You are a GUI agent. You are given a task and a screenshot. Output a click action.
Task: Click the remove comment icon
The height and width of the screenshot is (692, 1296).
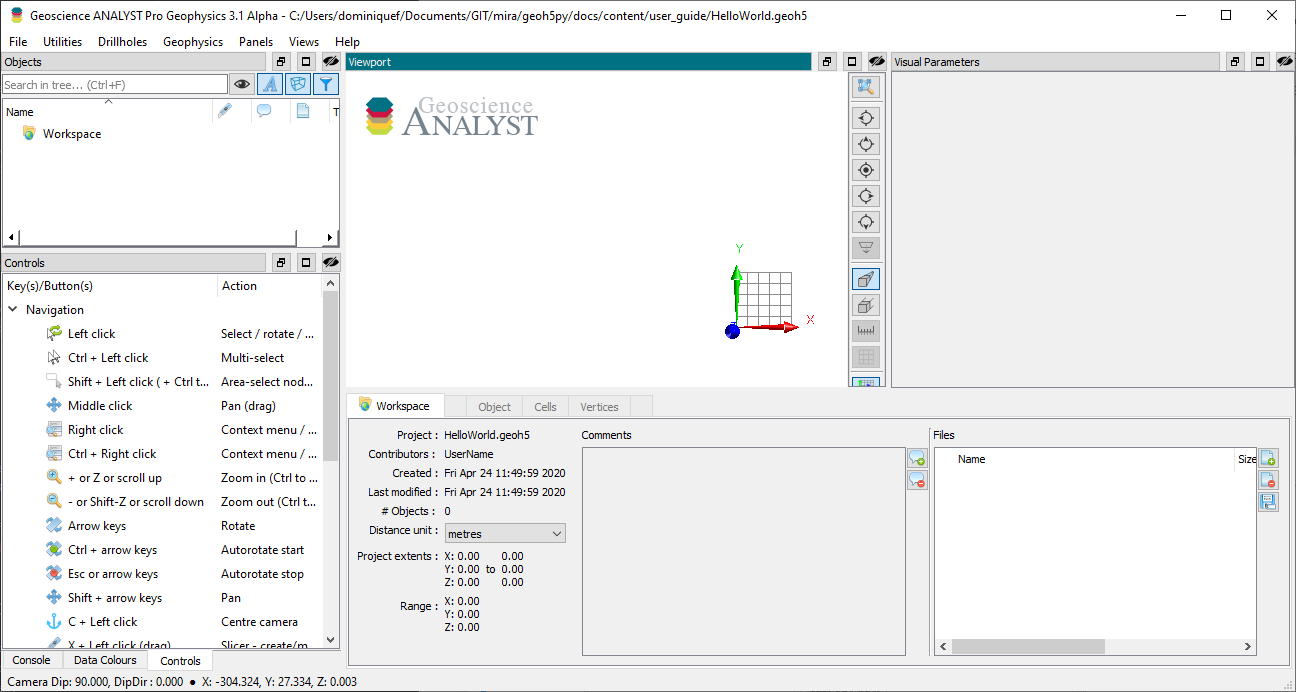[917, 481]
